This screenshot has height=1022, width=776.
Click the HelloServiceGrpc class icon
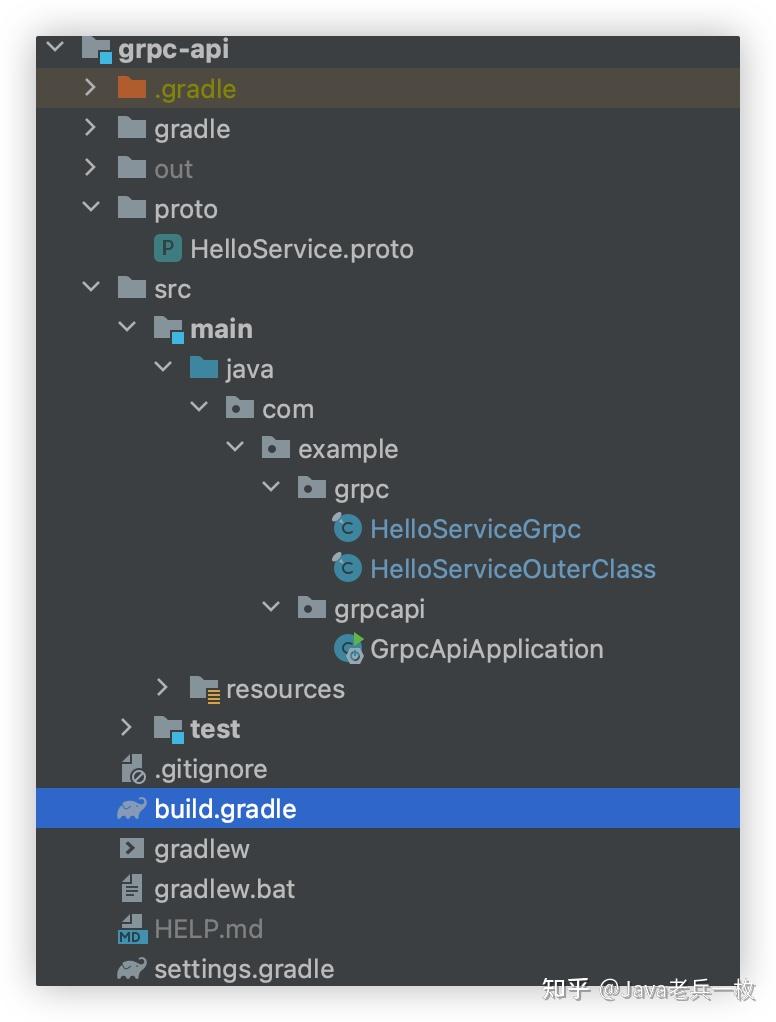point(346,528)
